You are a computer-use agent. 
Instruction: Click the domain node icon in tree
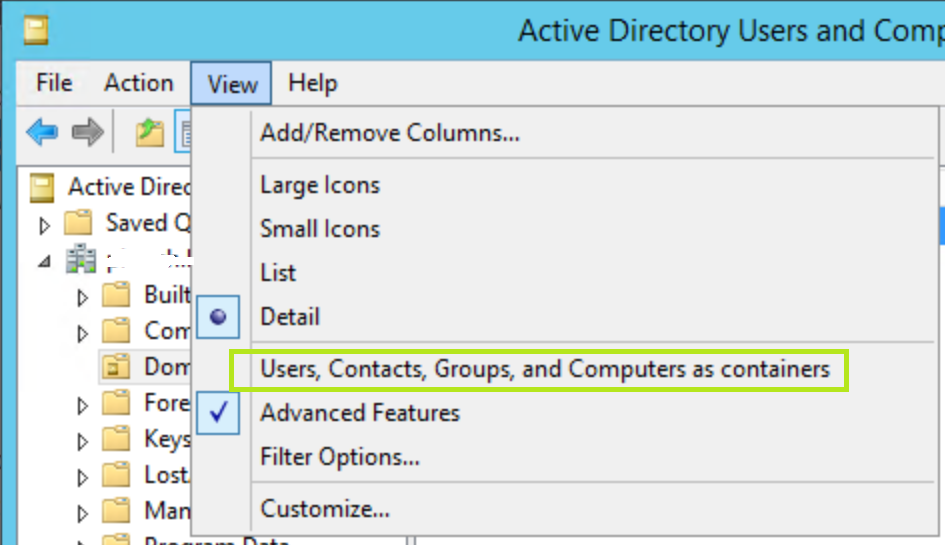(x=78, y=260)
